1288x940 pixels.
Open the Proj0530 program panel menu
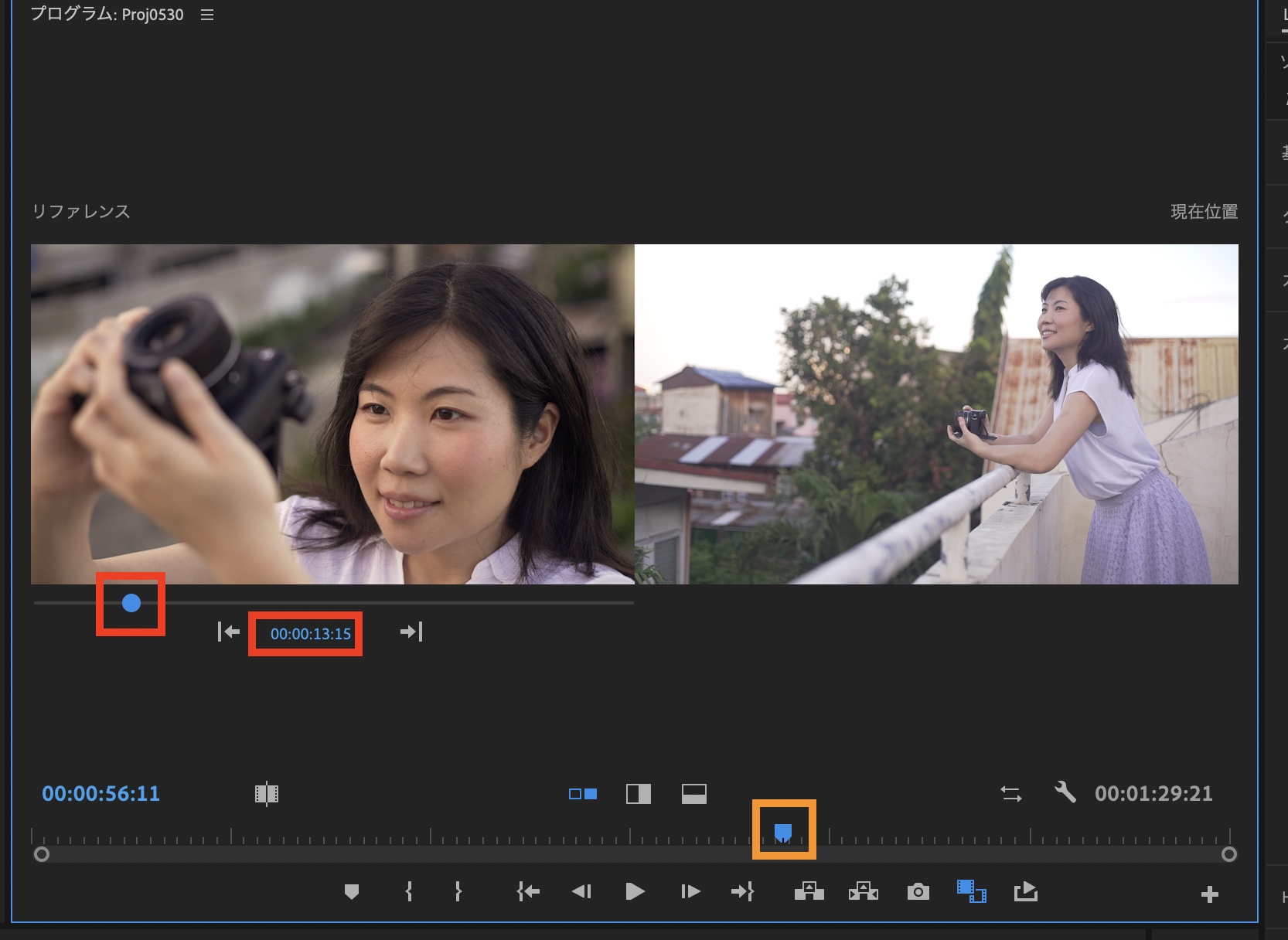(207, 15)
